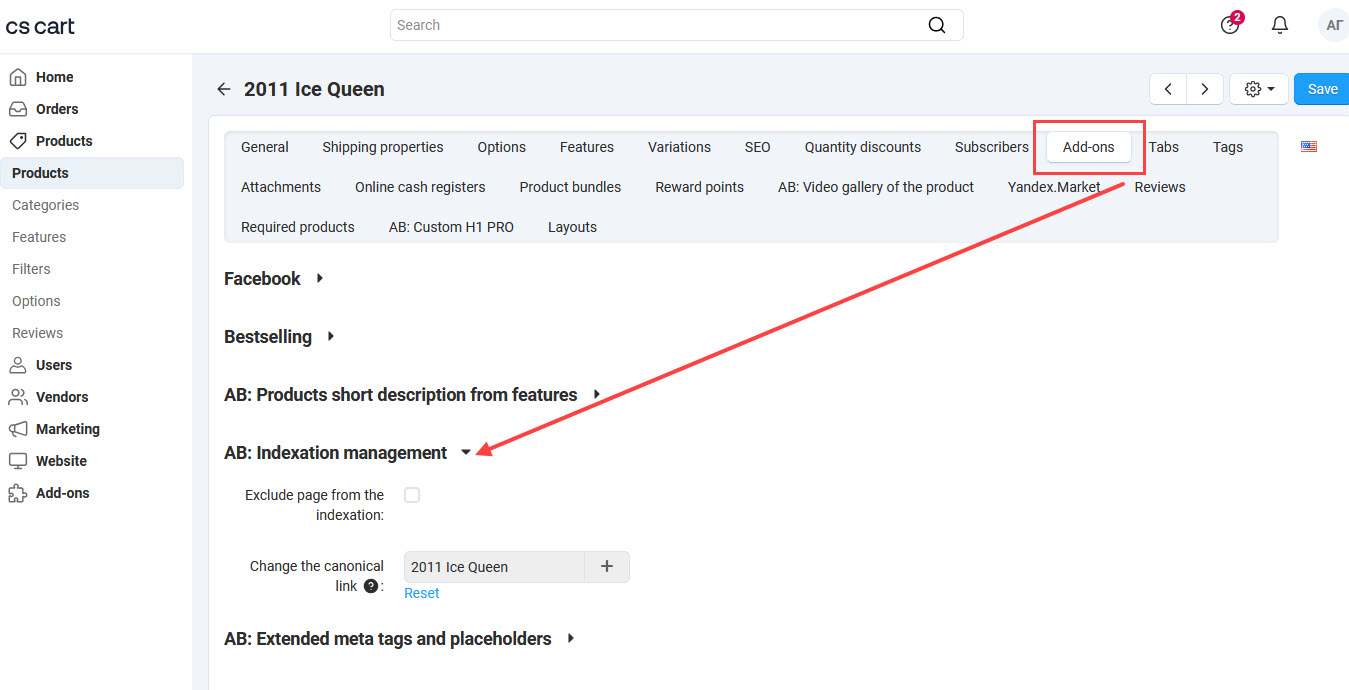Open notifications via the circled badge icon

(1229, 24)
